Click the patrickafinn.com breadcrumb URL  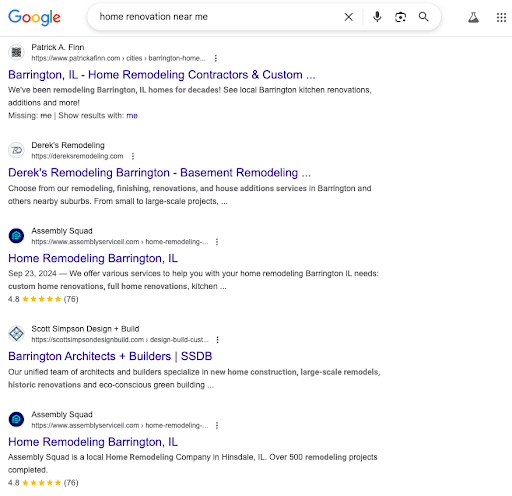point(118,58)
